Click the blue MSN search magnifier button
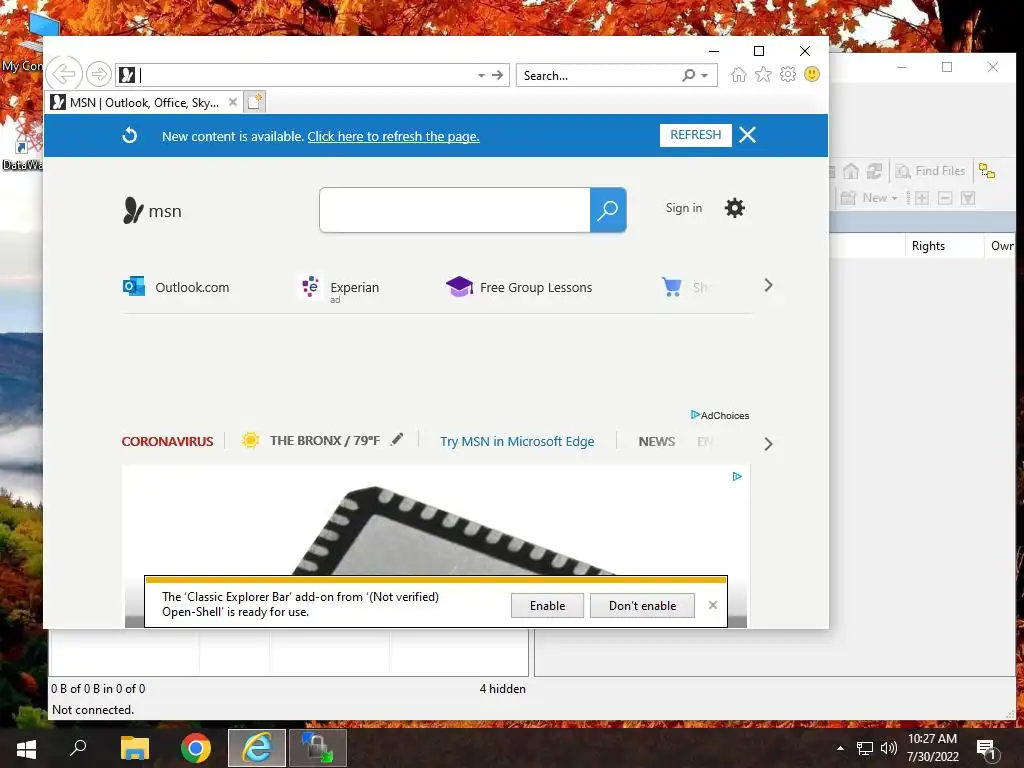 point(608,210)
